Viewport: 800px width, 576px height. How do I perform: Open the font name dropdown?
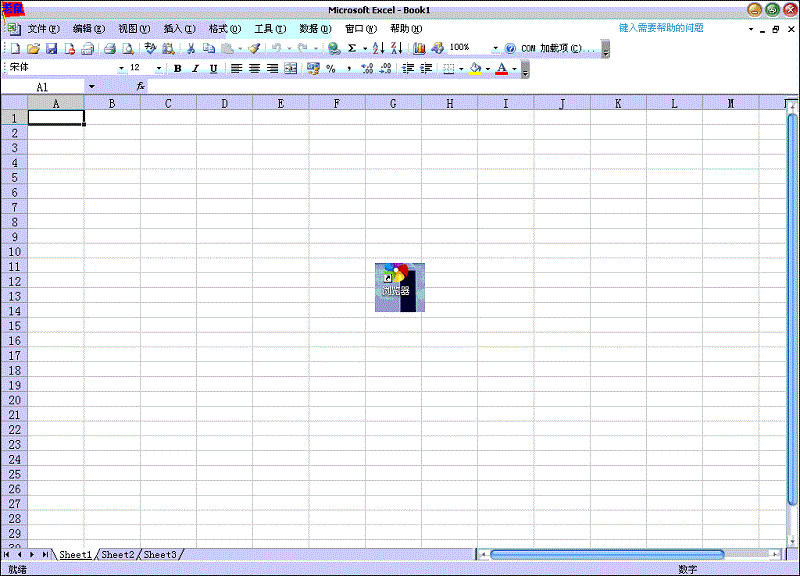click(x=121, y=69)
